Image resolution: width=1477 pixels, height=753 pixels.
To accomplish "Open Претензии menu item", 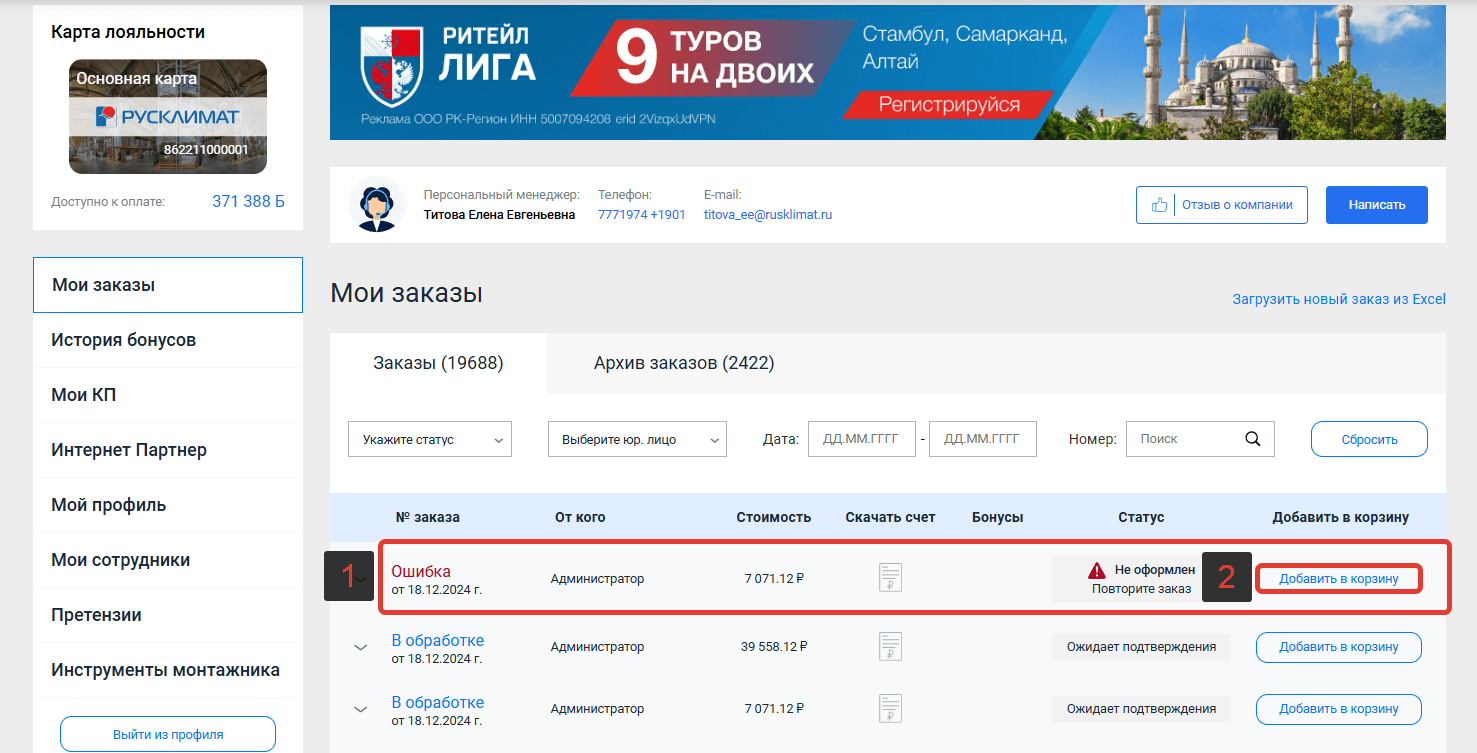I will [x=168, y=615].
